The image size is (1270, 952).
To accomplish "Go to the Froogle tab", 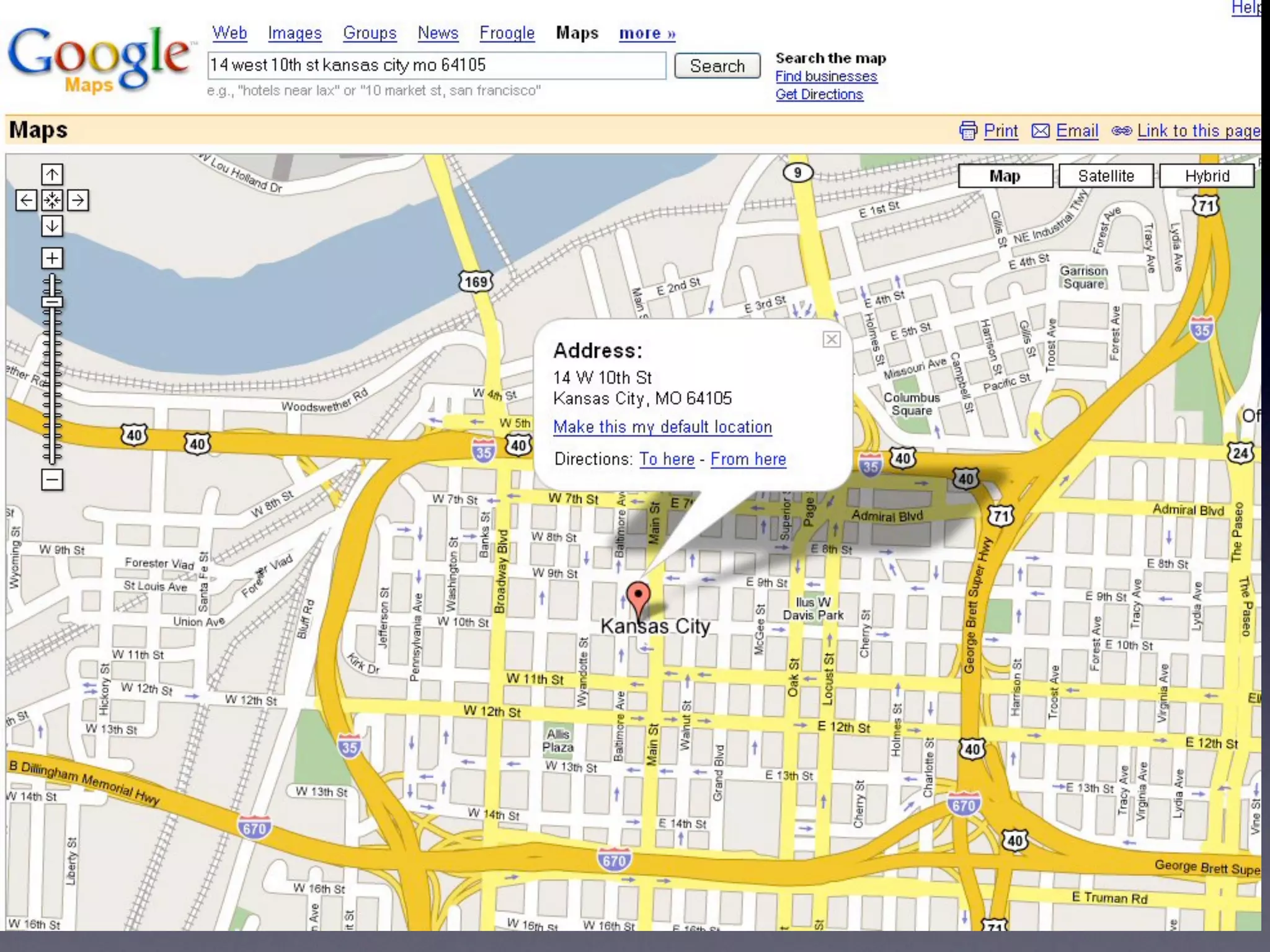I will tap(507, 33).
